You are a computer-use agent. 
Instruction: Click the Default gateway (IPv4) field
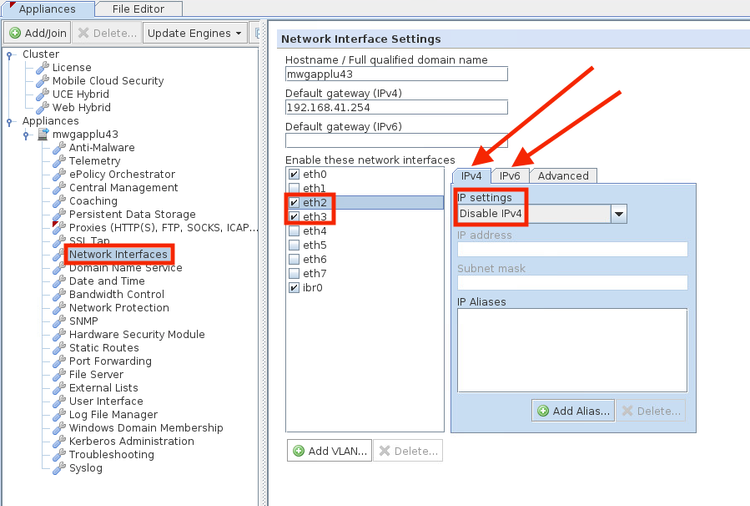coord(396,107)
